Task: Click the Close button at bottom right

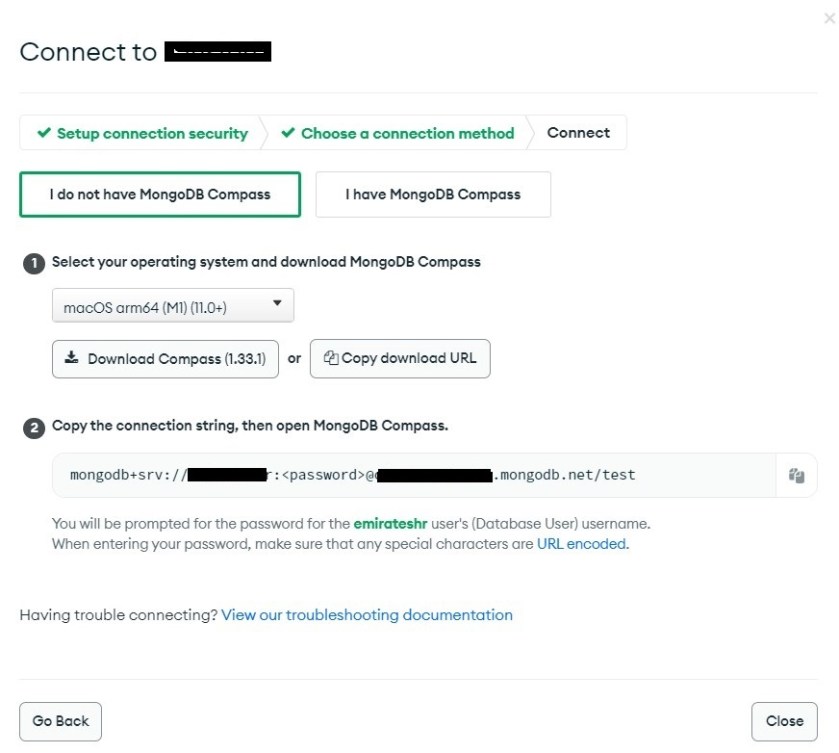Action: pos(784,721)
